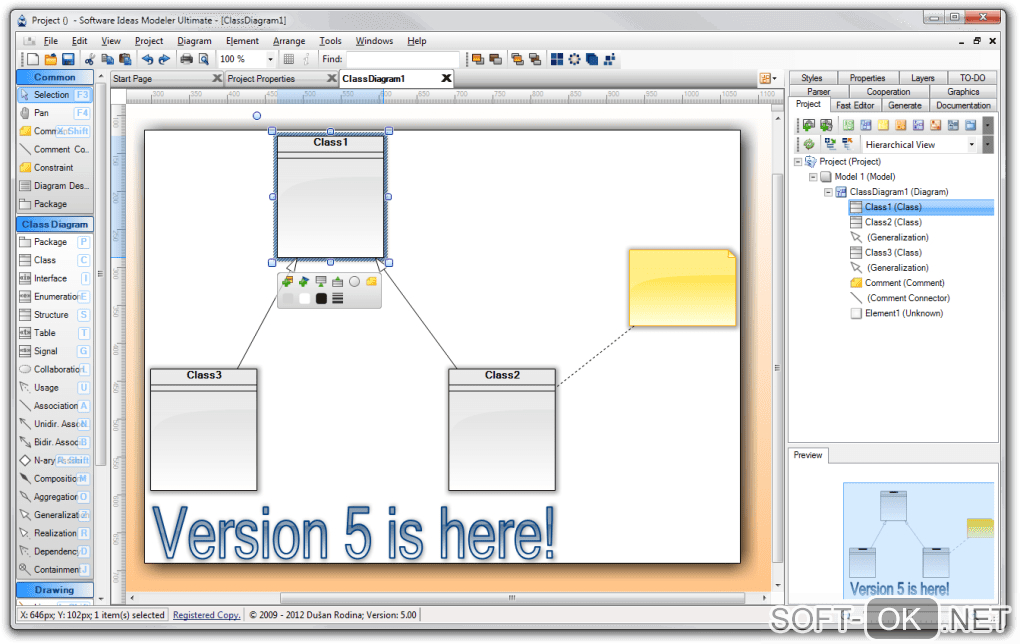
Task: Collapse the Project (Project) tree node
Action: click(x=798, y=161)
